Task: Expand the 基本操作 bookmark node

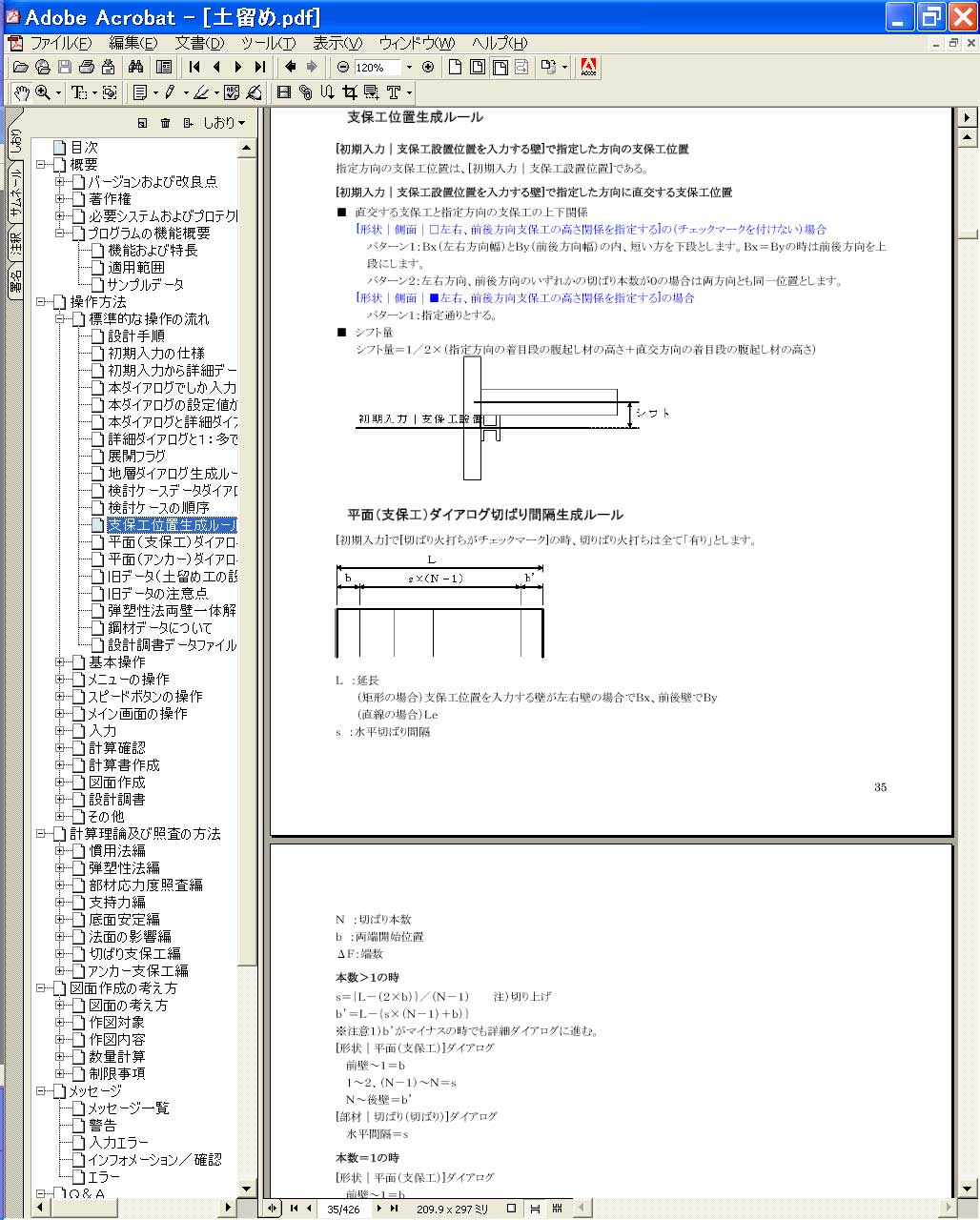Action: tap(61, 662)
